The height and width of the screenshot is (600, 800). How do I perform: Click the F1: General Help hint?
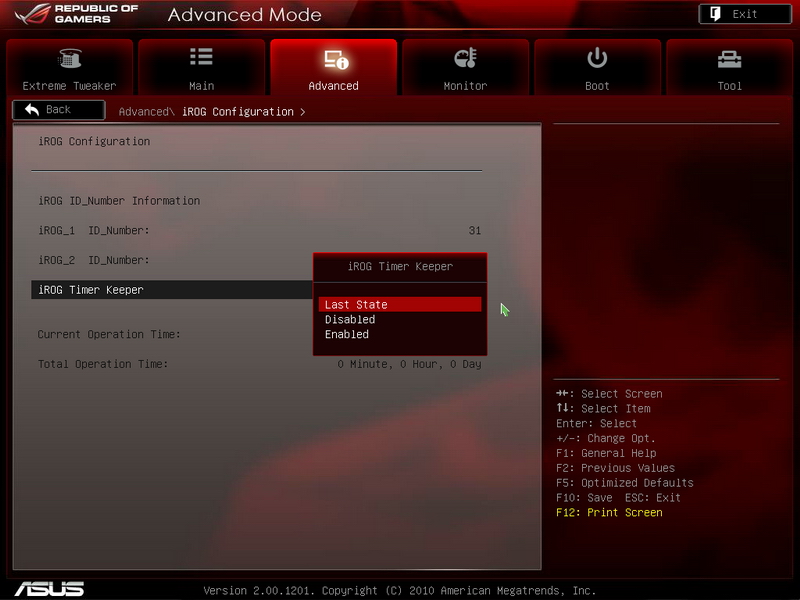606,454
